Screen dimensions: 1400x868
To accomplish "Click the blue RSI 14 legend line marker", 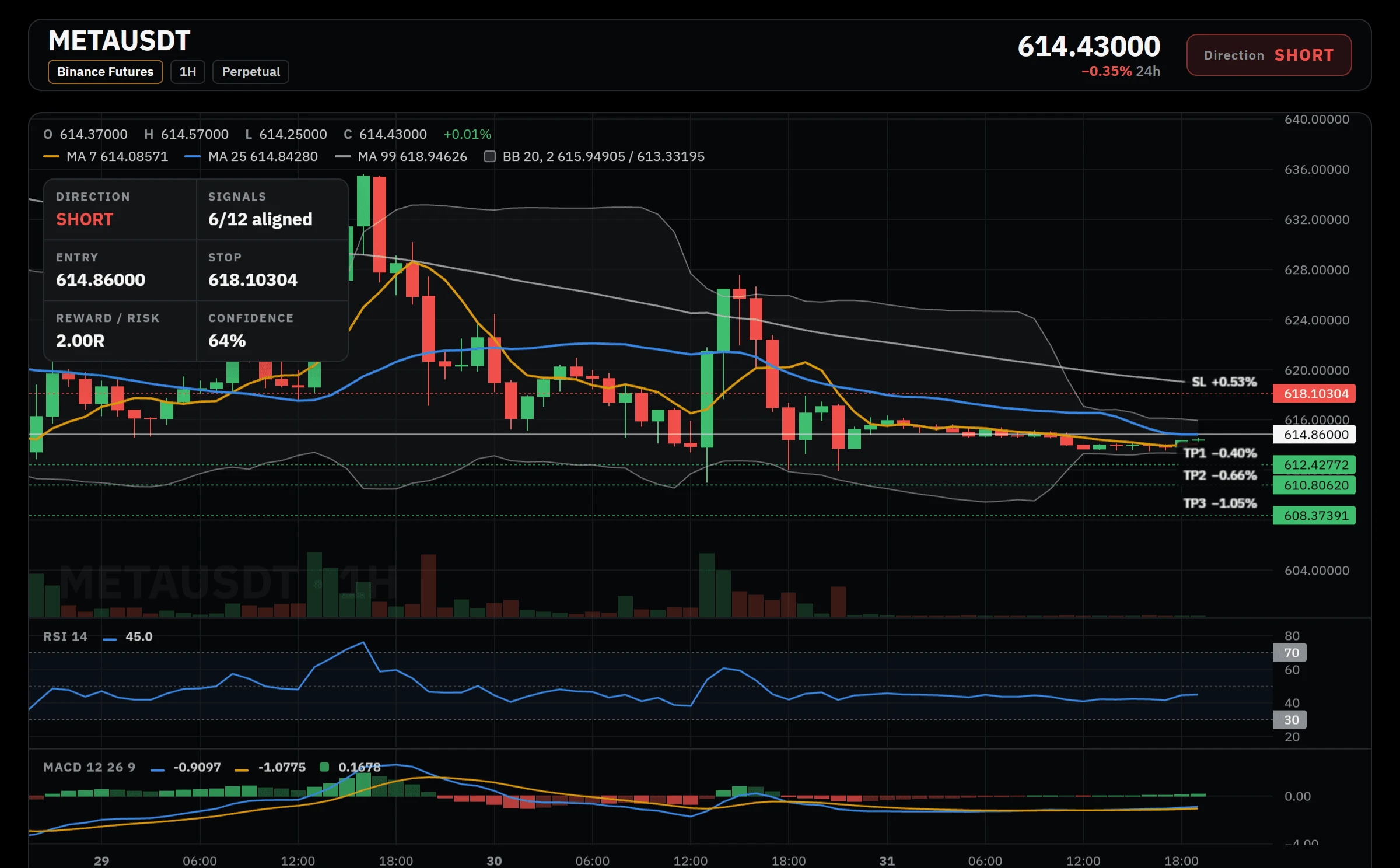I will (110, 639).
